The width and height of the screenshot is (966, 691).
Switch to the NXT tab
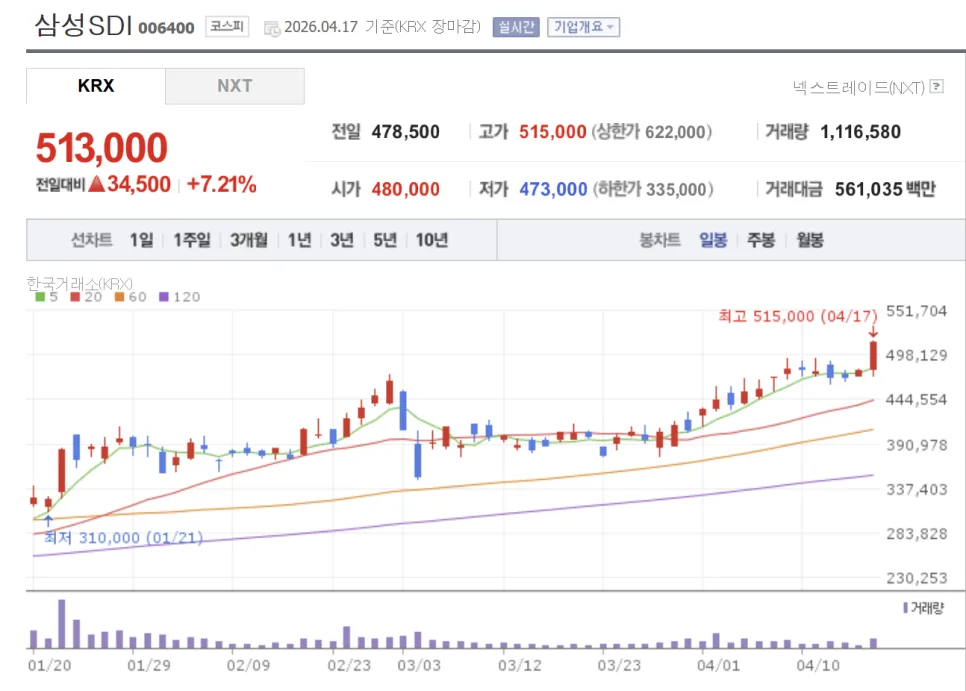tap(235, 86)
